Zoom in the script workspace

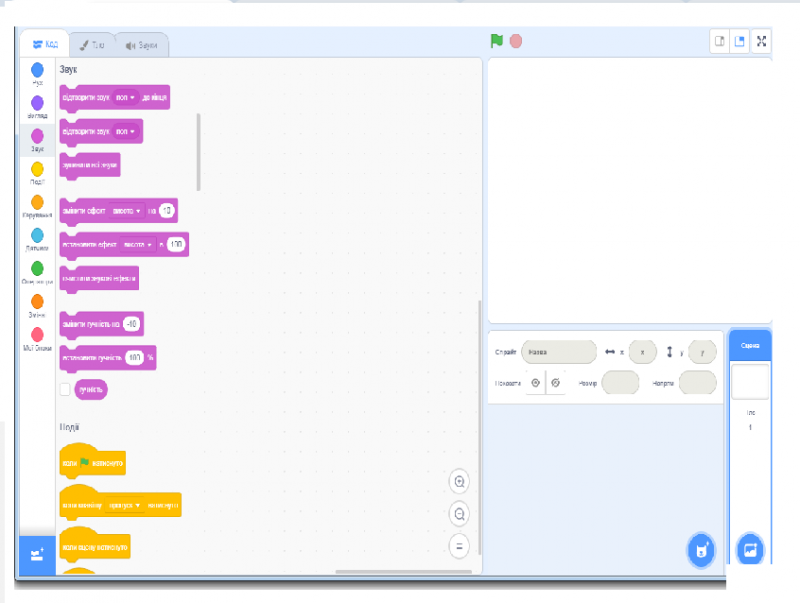pyautogui.click(x=459, y=482)
